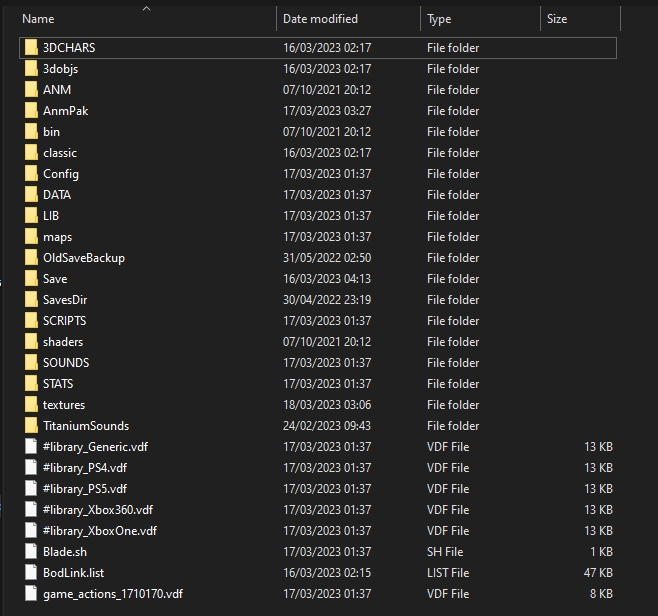This screenshot has height=616, width=658.
Task: Select the 3dobjs folder name
Action: tap(60, 69)
